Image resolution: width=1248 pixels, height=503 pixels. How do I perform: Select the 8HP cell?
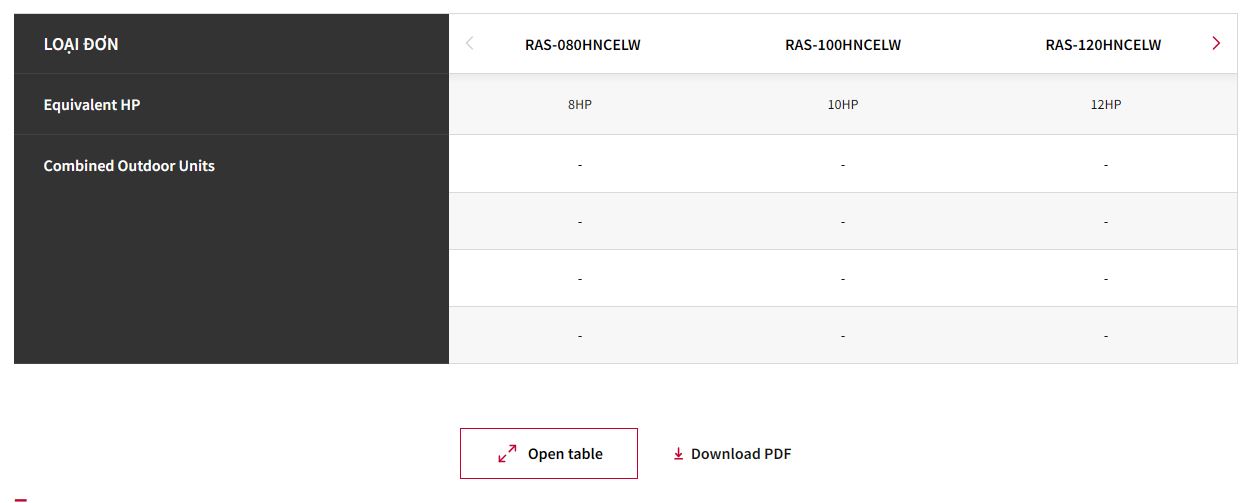(x=580, y=104)
